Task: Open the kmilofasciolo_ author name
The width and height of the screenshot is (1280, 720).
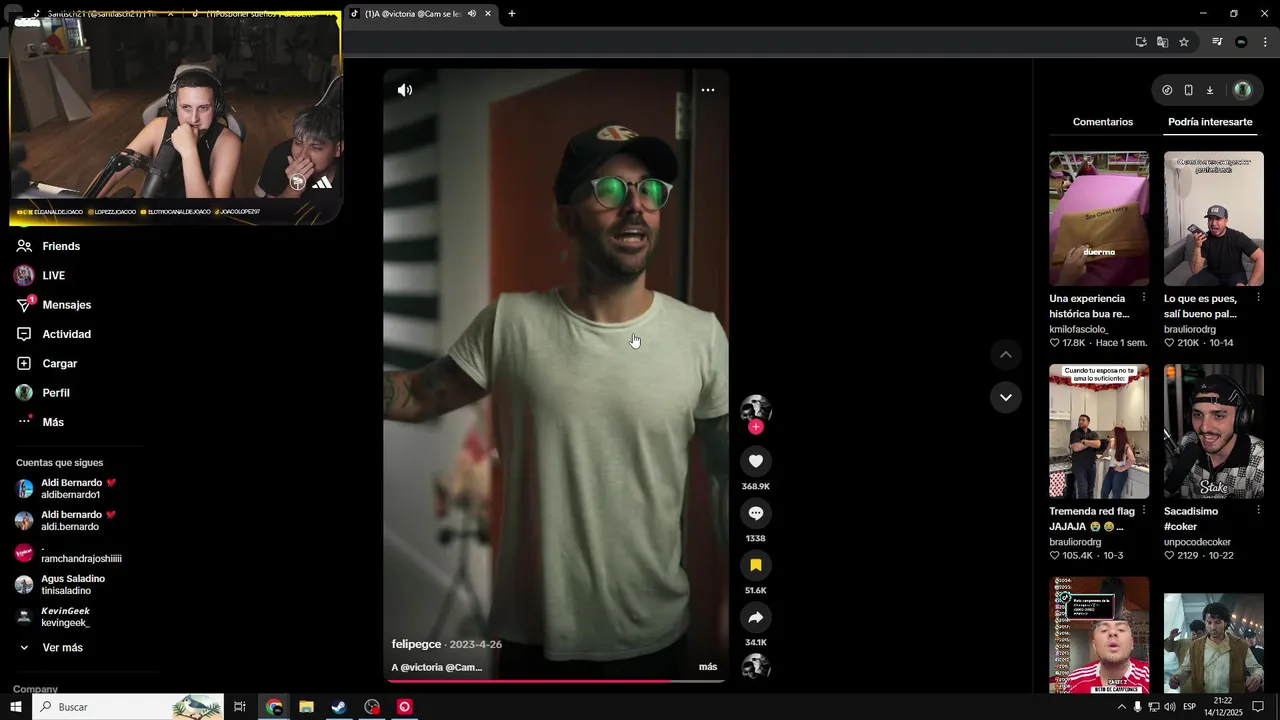Action: point(1079,329)
